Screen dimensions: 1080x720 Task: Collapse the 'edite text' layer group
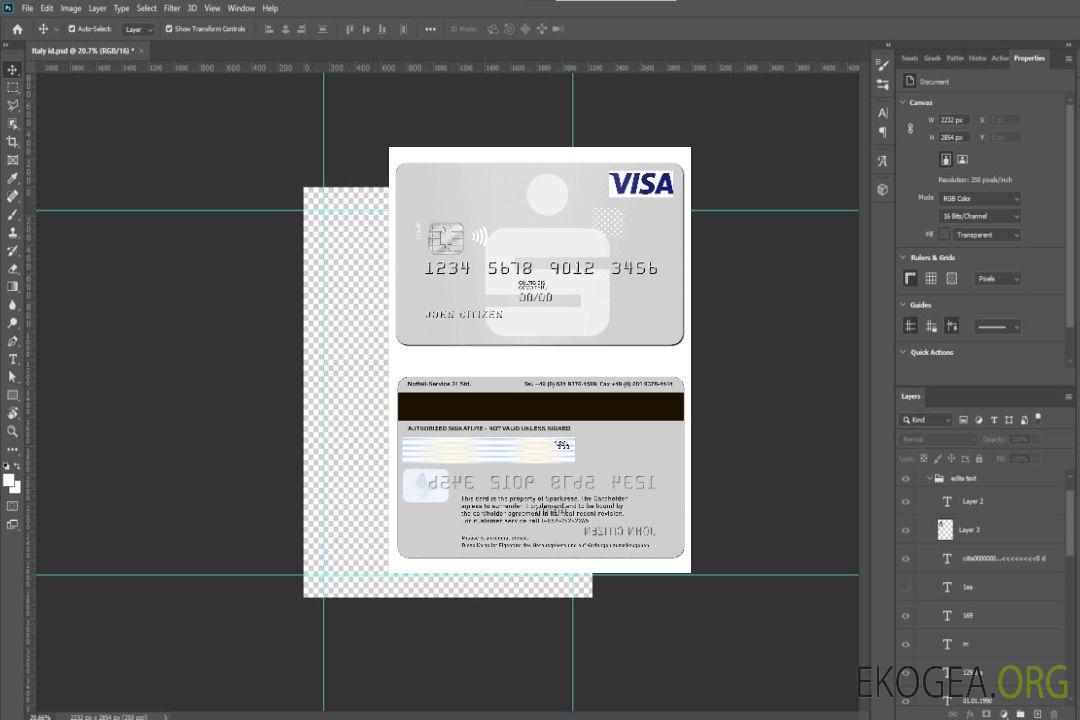click(x=929, y=478)
